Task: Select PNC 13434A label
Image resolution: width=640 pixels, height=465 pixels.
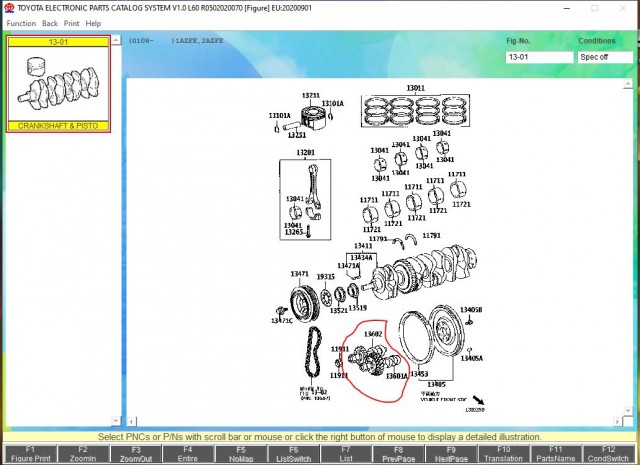Action: tap(362, 258)
